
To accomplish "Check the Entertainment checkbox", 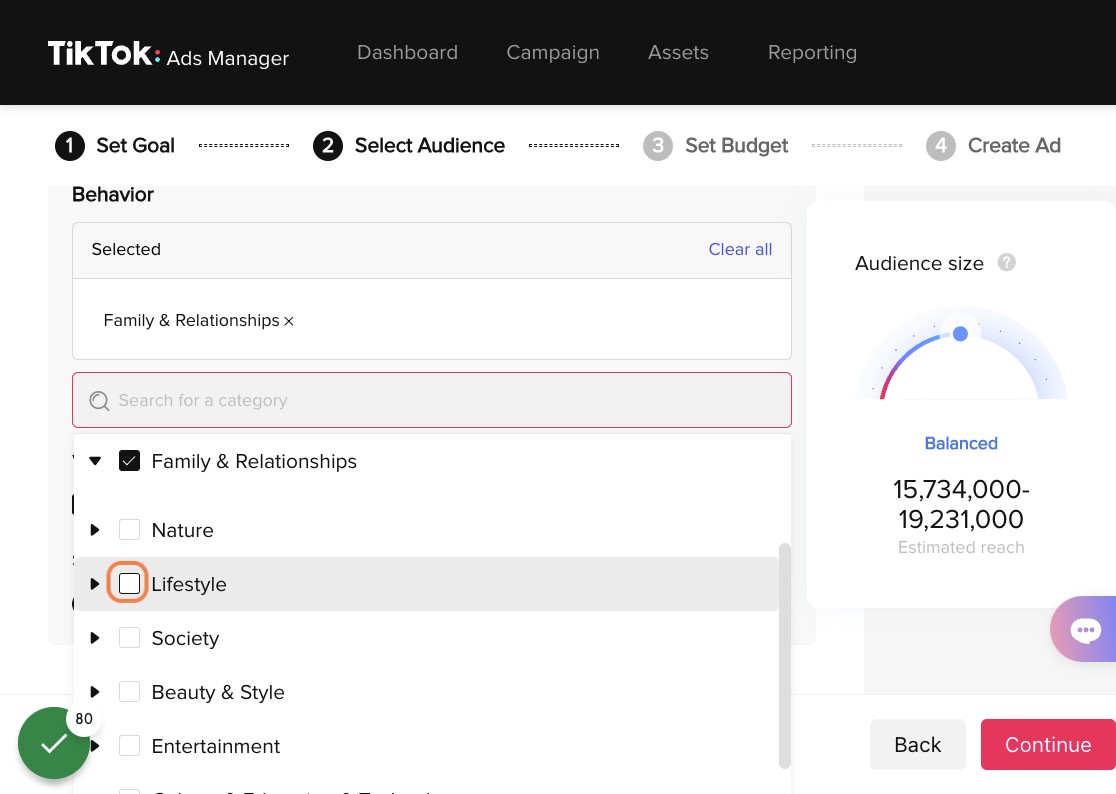I will tap(130, 746).
